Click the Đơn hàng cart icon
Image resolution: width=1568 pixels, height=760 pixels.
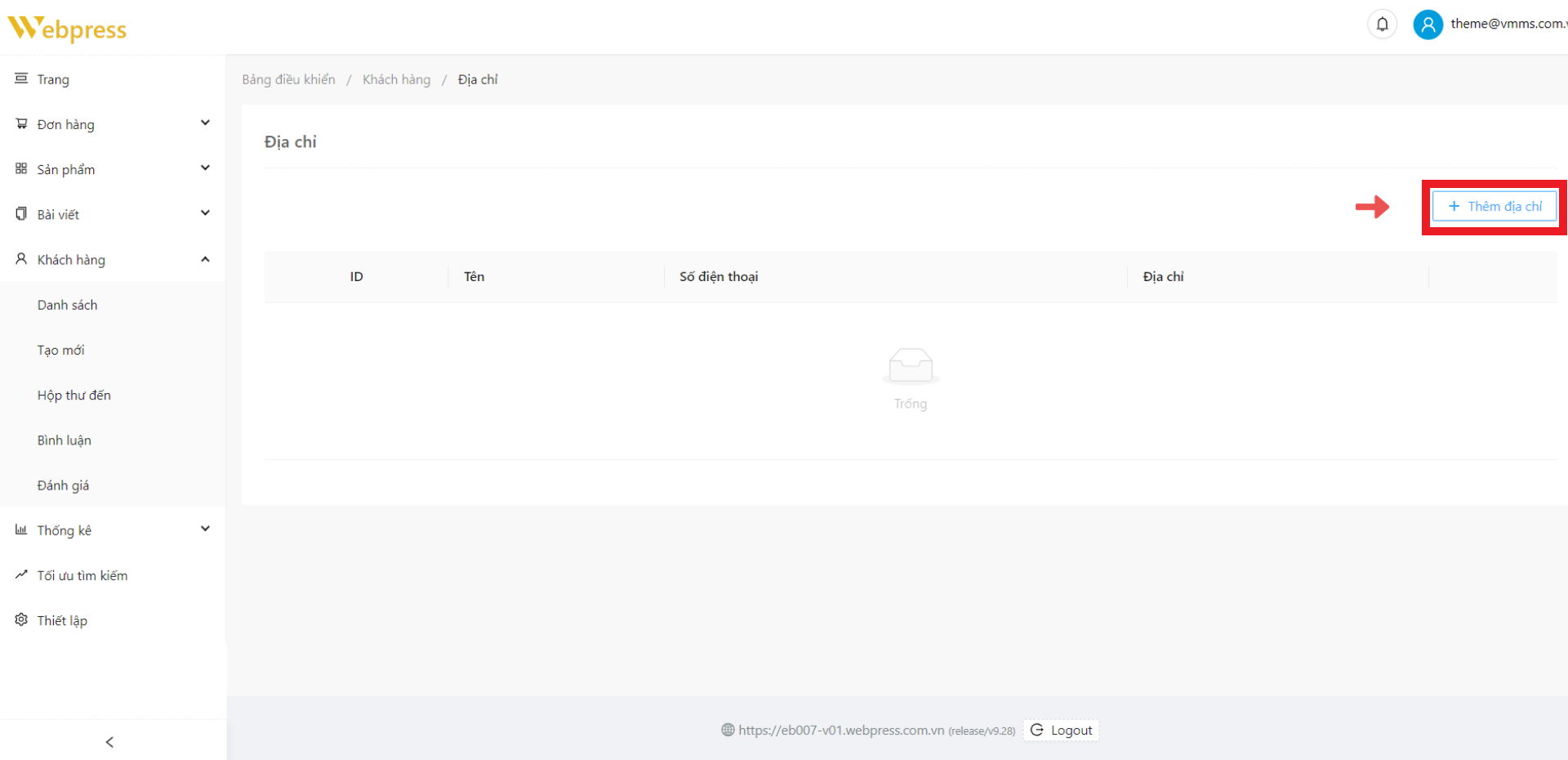point(21,123)
